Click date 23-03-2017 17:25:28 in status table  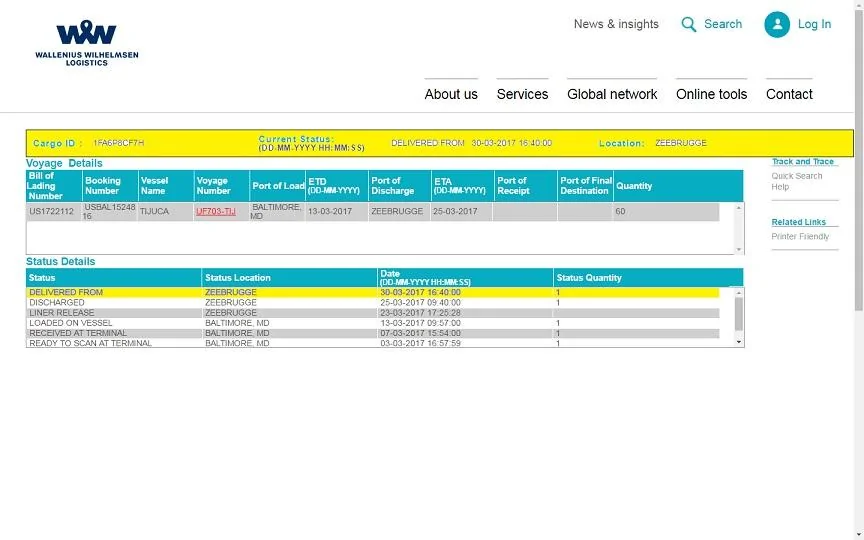[x=420, y=313]
